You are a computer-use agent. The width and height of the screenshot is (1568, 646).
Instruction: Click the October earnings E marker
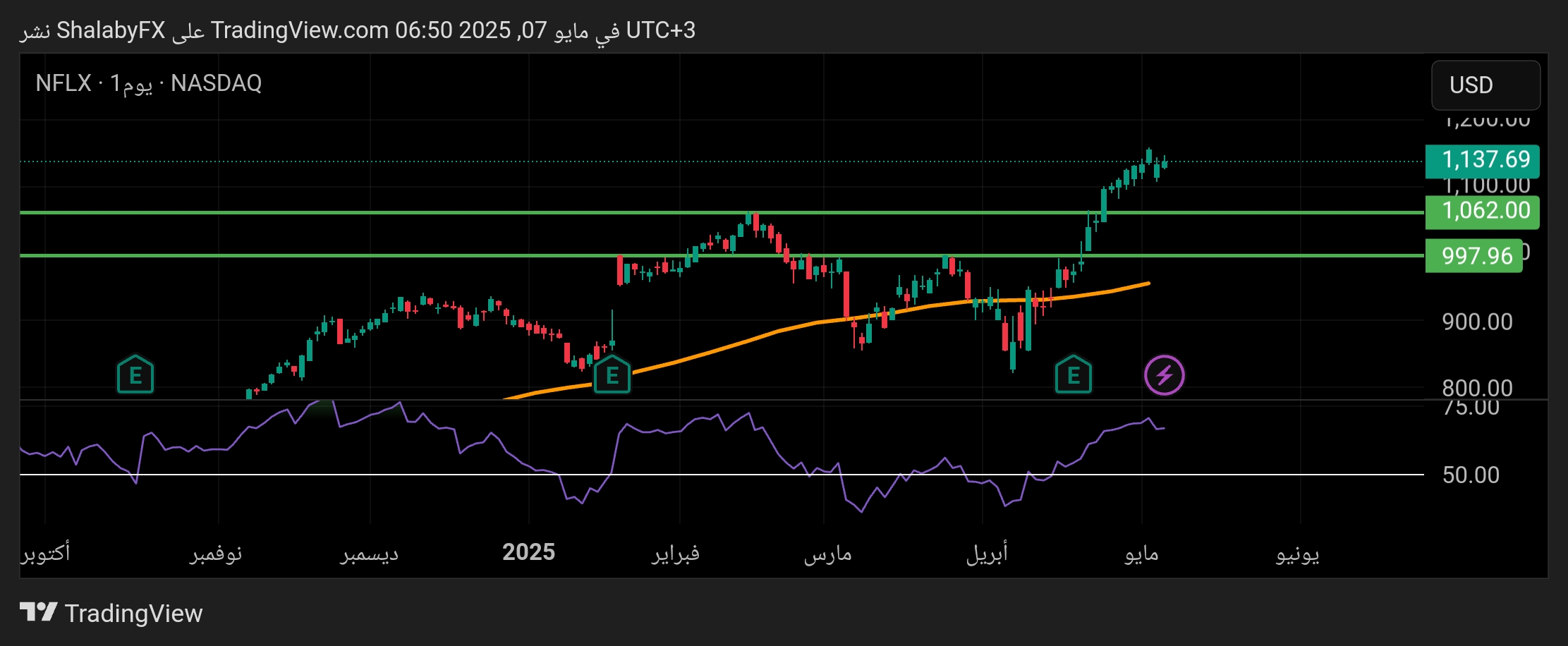coord(135,374)
